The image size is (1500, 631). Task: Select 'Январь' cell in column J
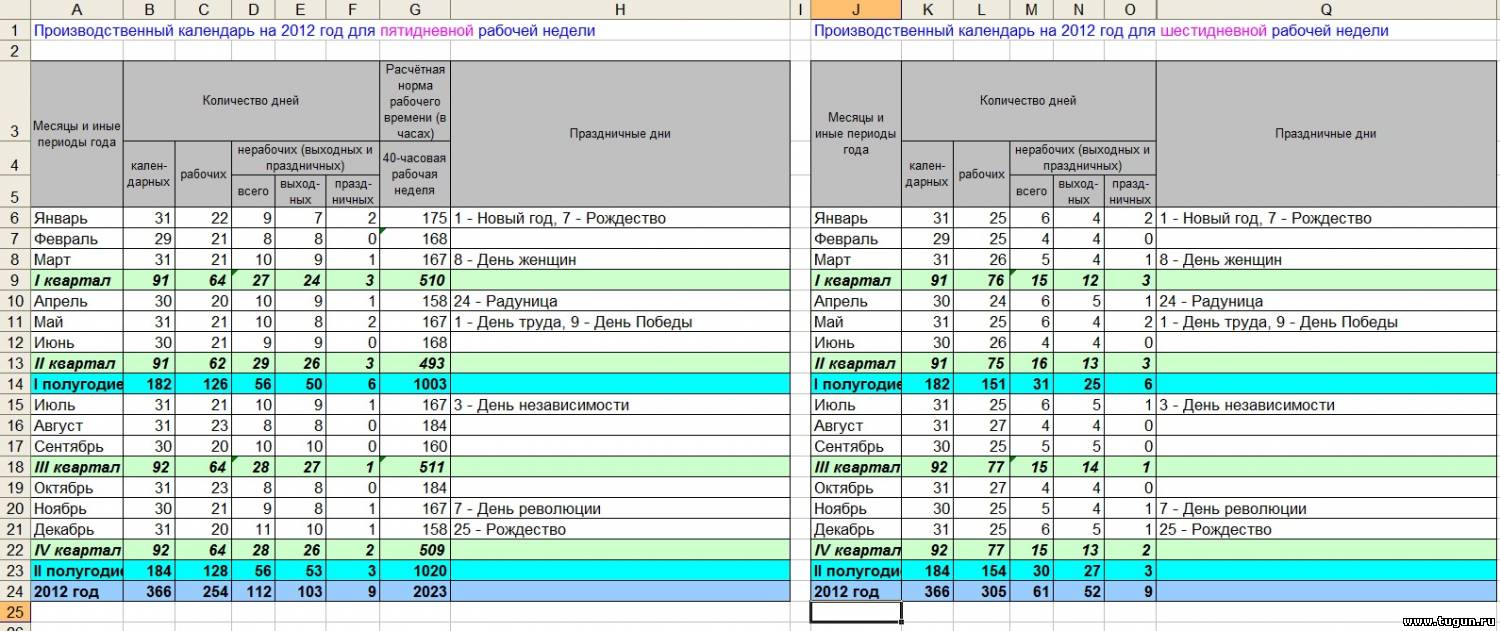tap(855, 218)
